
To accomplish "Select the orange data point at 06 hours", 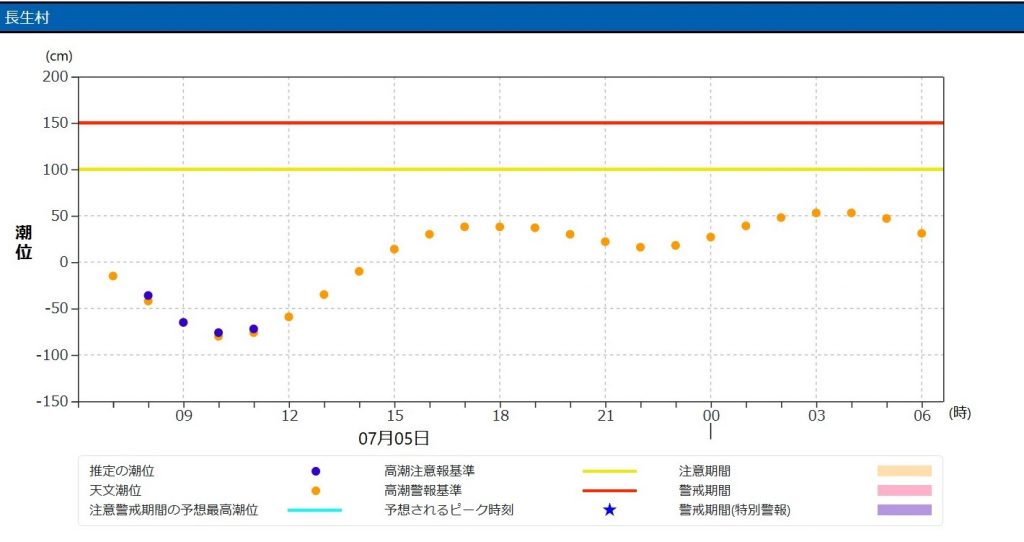I will tap(921, 233).
